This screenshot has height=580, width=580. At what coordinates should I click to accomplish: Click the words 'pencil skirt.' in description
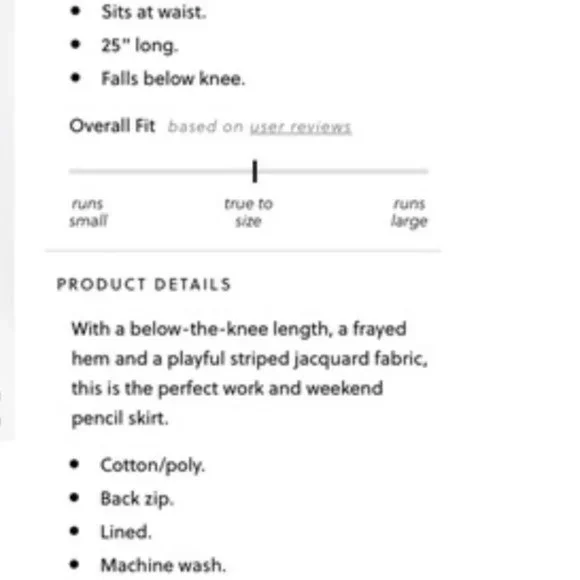(120, 419)
